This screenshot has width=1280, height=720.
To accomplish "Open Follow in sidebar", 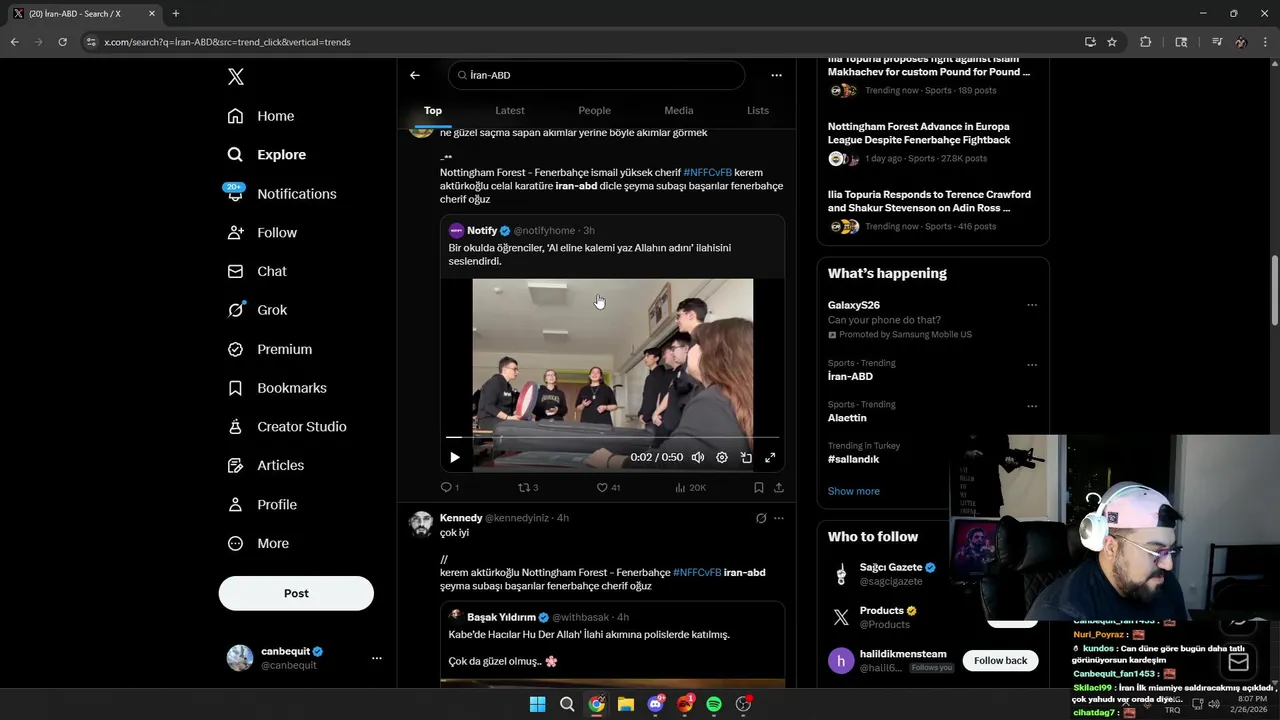I will coord(262,233).
